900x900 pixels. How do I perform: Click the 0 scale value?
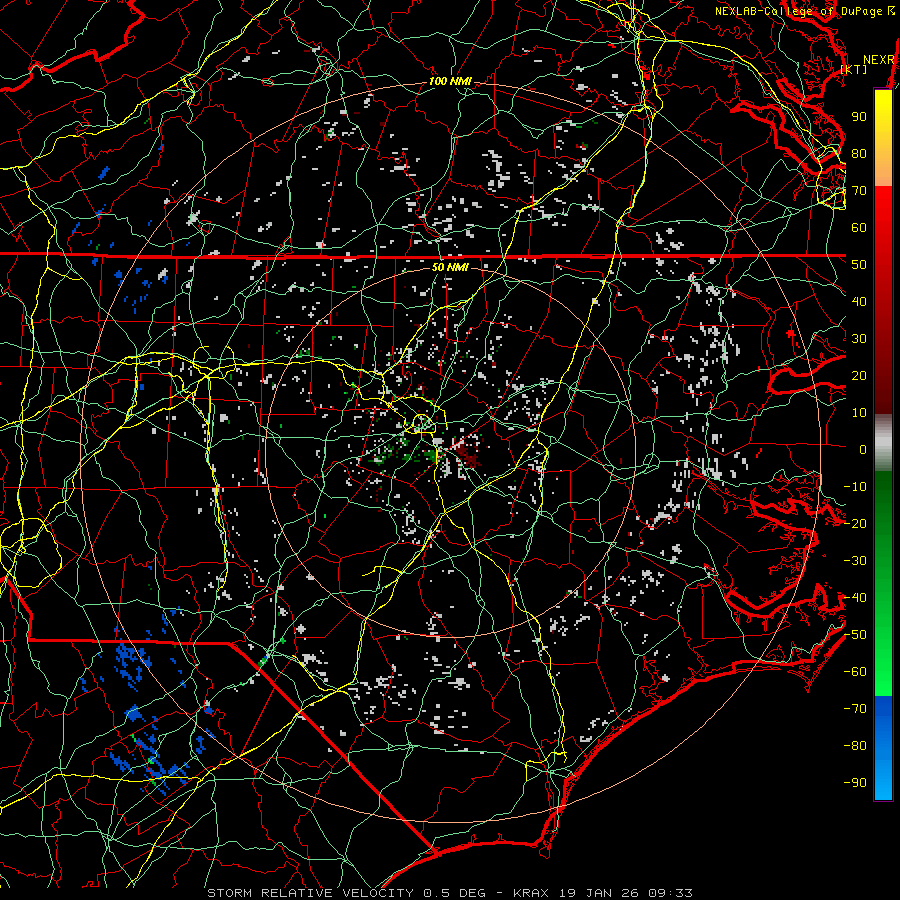click(863, 449)
